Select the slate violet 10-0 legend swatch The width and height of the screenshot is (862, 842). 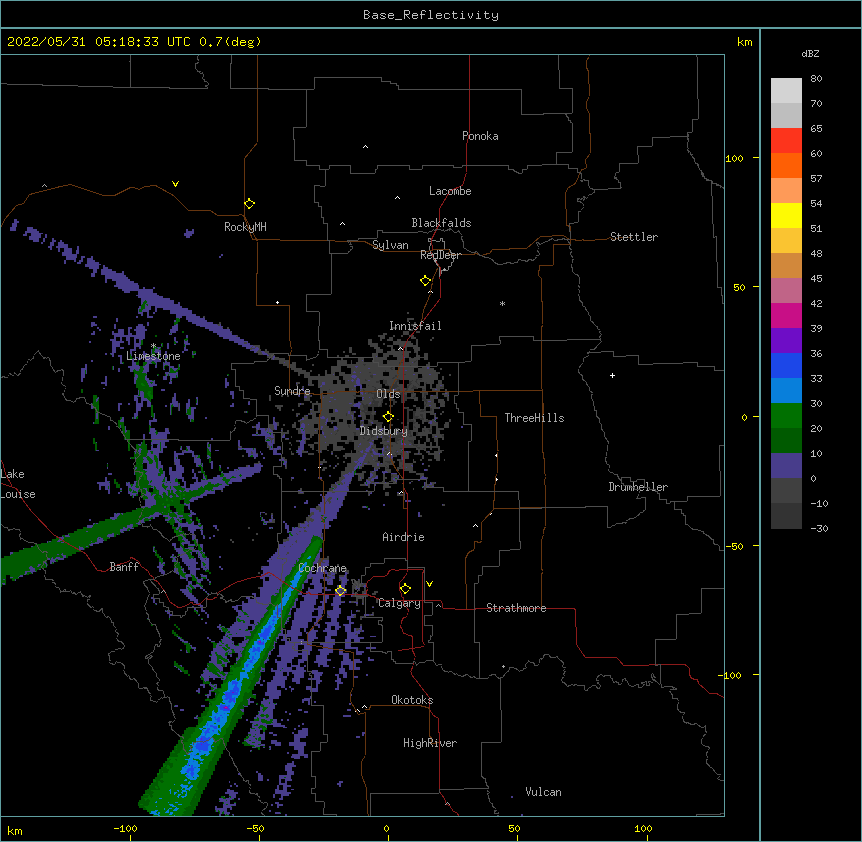click(x=786, y=466)
